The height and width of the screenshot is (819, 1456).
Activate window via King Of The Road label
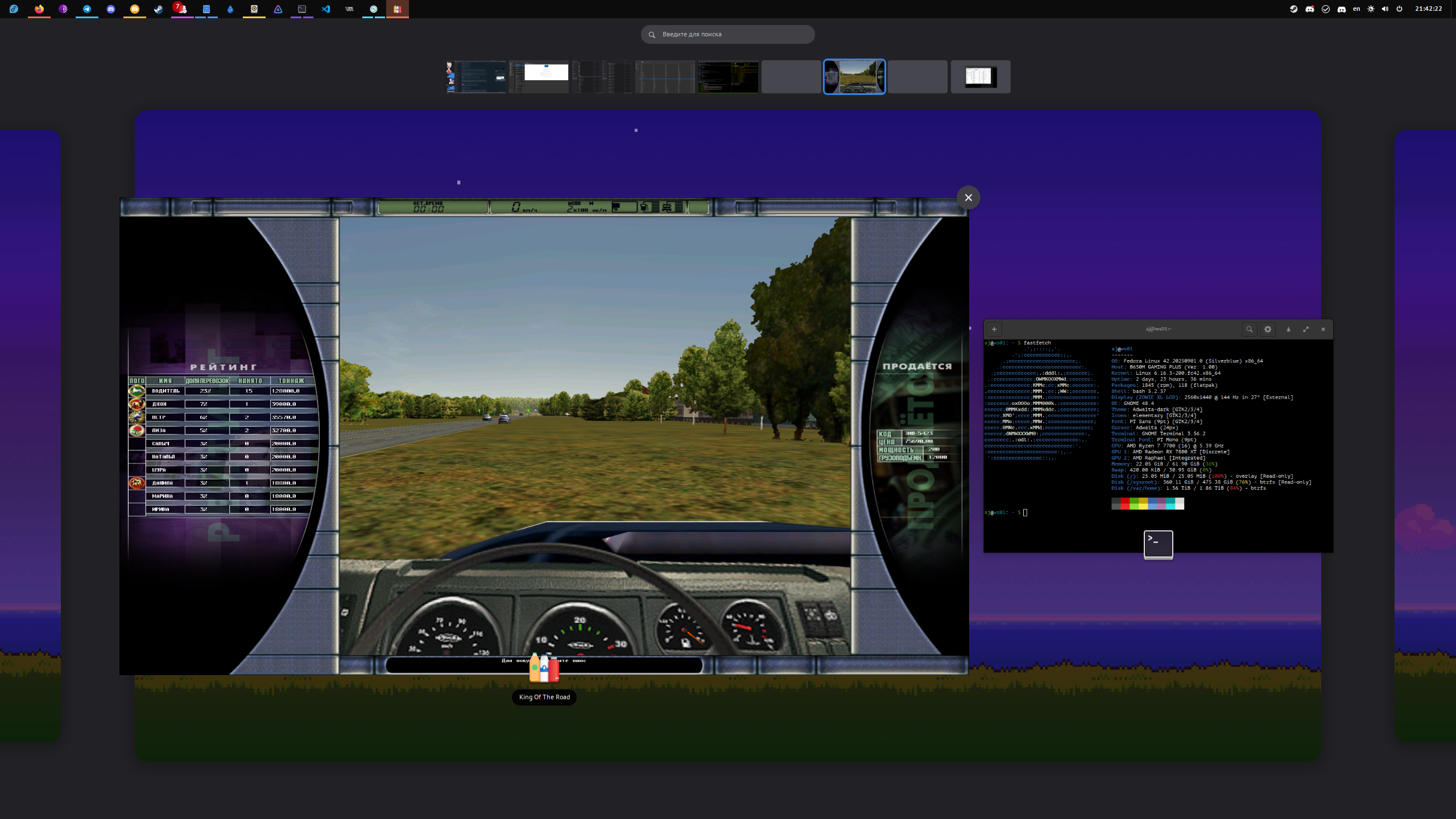tap(544, 697)
